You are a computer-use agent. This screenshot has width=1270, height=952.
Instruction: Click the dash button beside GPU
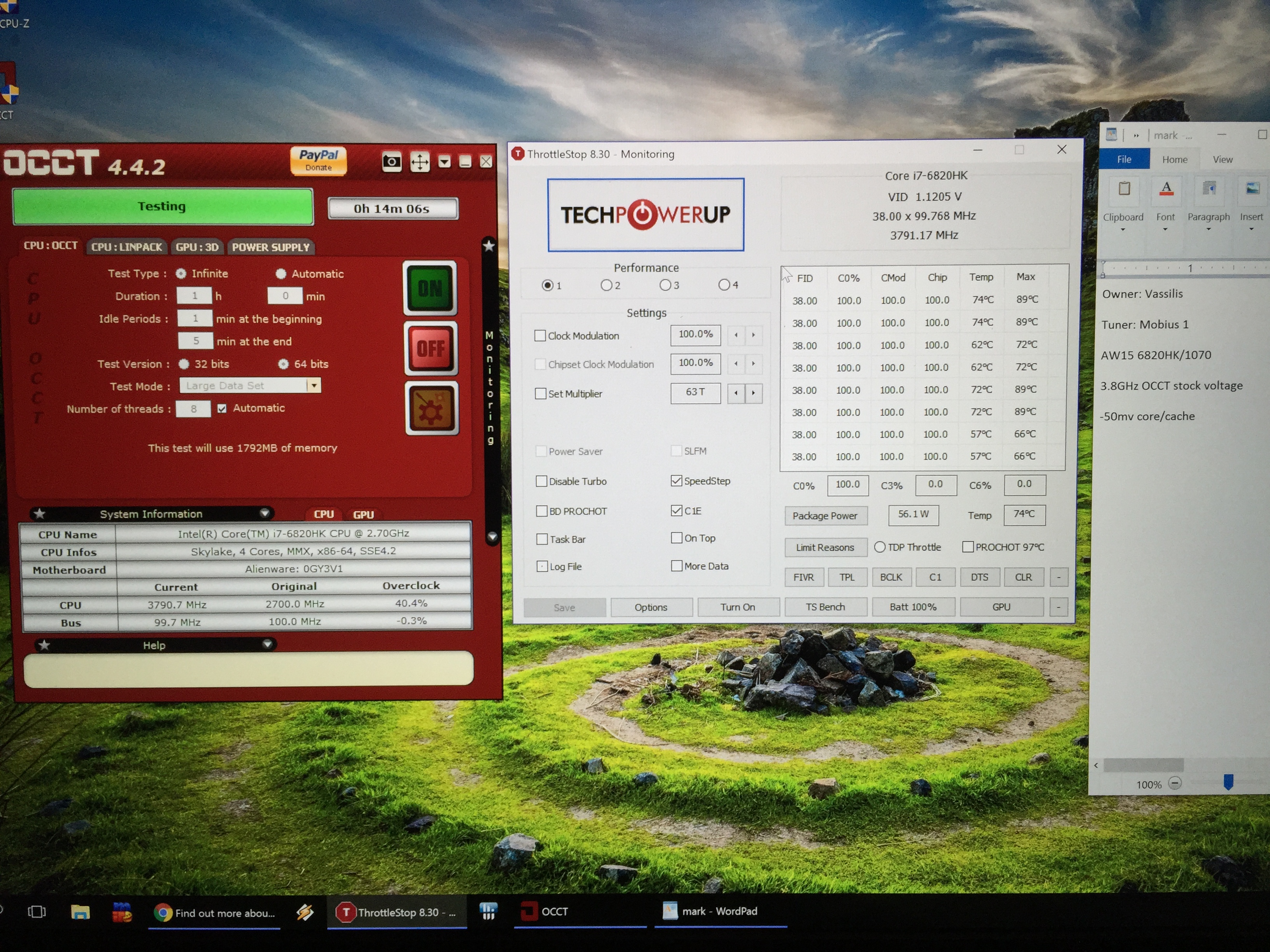[1059, 607]
